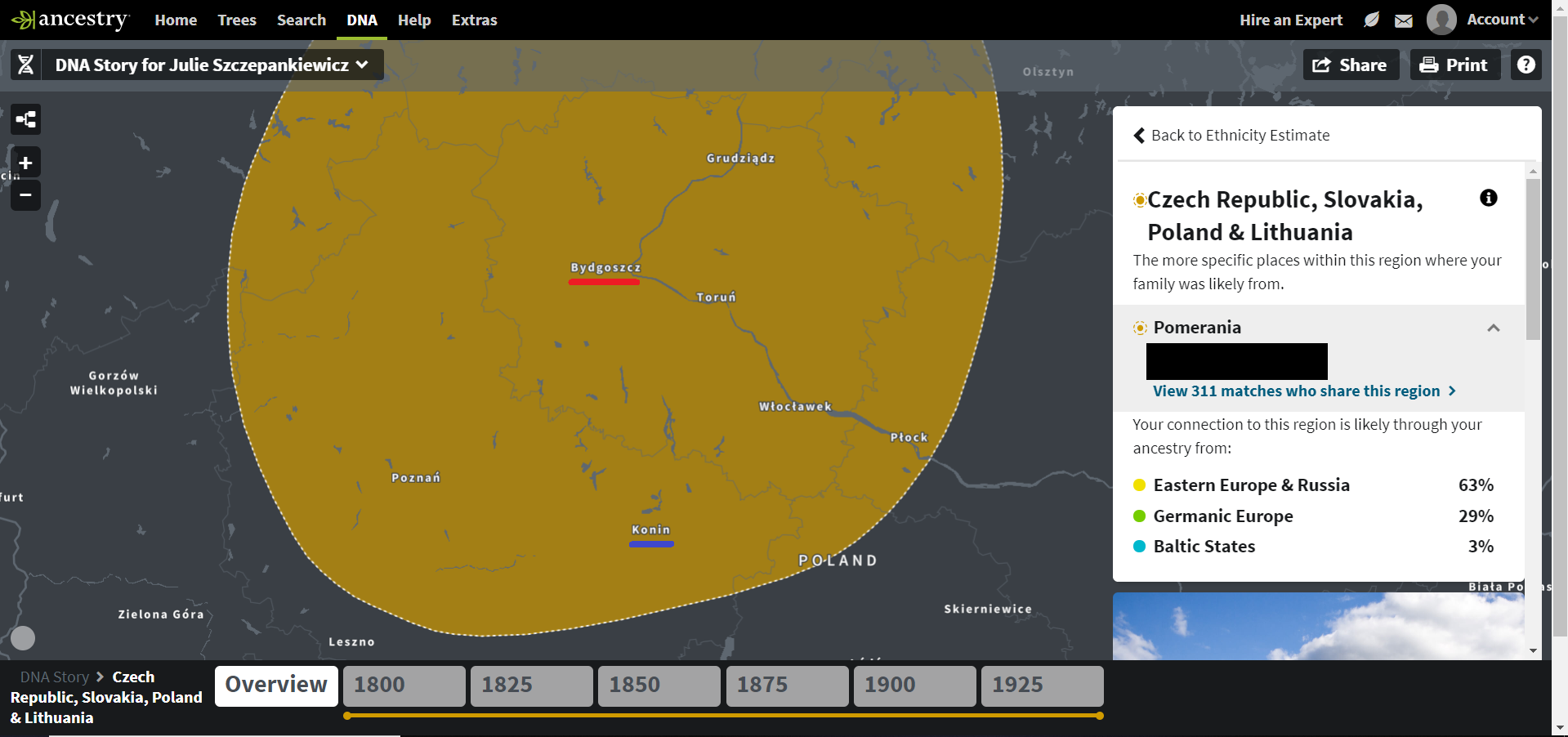Open the messages envelope icon
The height and width of the screenshot is (737, 1568).
point(1403,20)
